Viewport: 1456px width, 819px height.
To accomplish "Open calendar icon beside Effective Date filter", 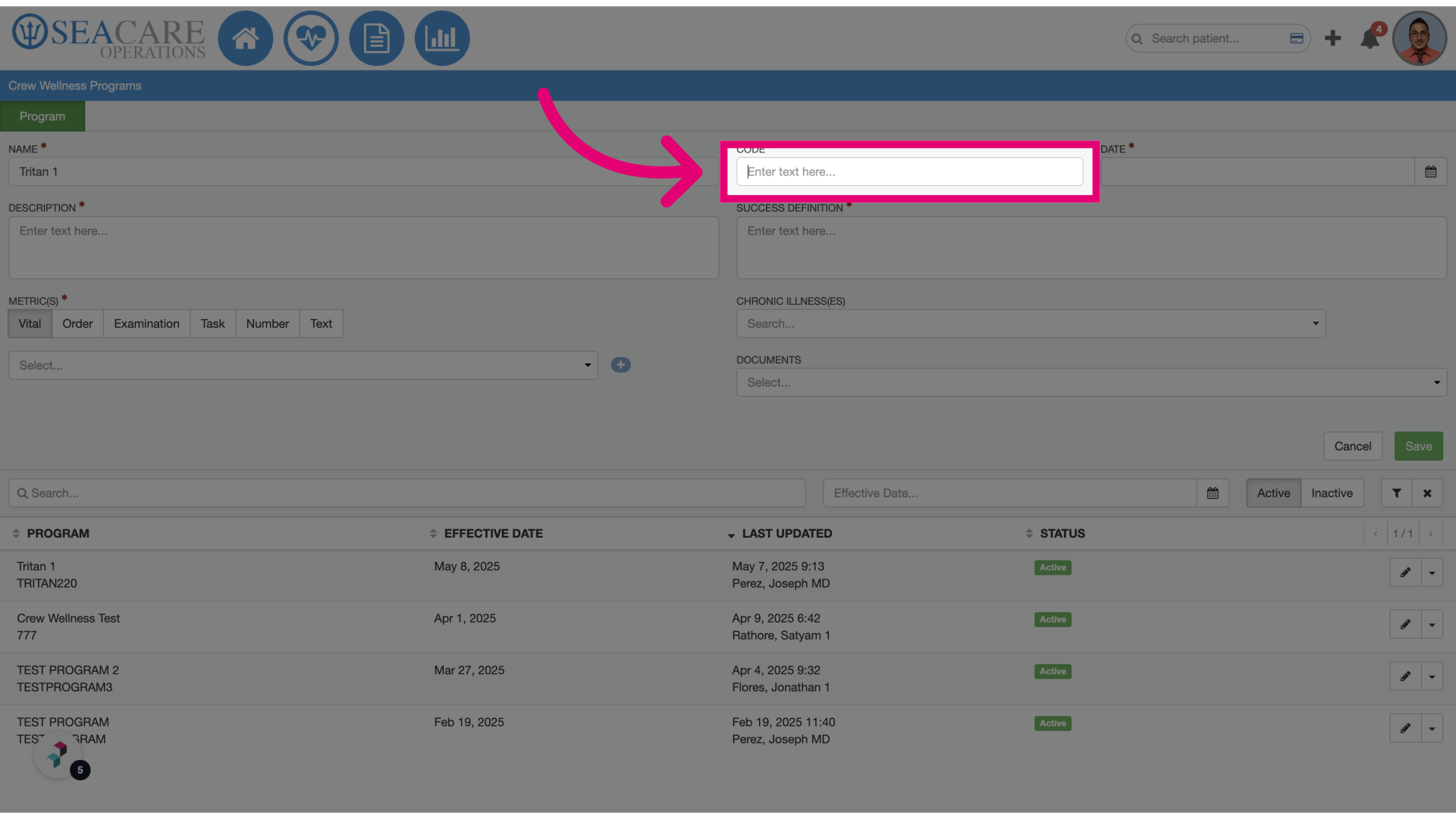I will [1213, 493].
